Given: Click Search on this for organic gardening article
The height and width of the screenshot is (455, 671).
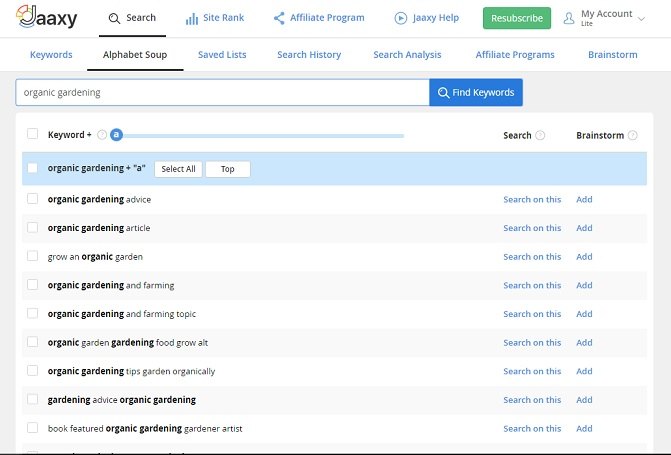Looking at the screenshot, I should pos(532,228).
